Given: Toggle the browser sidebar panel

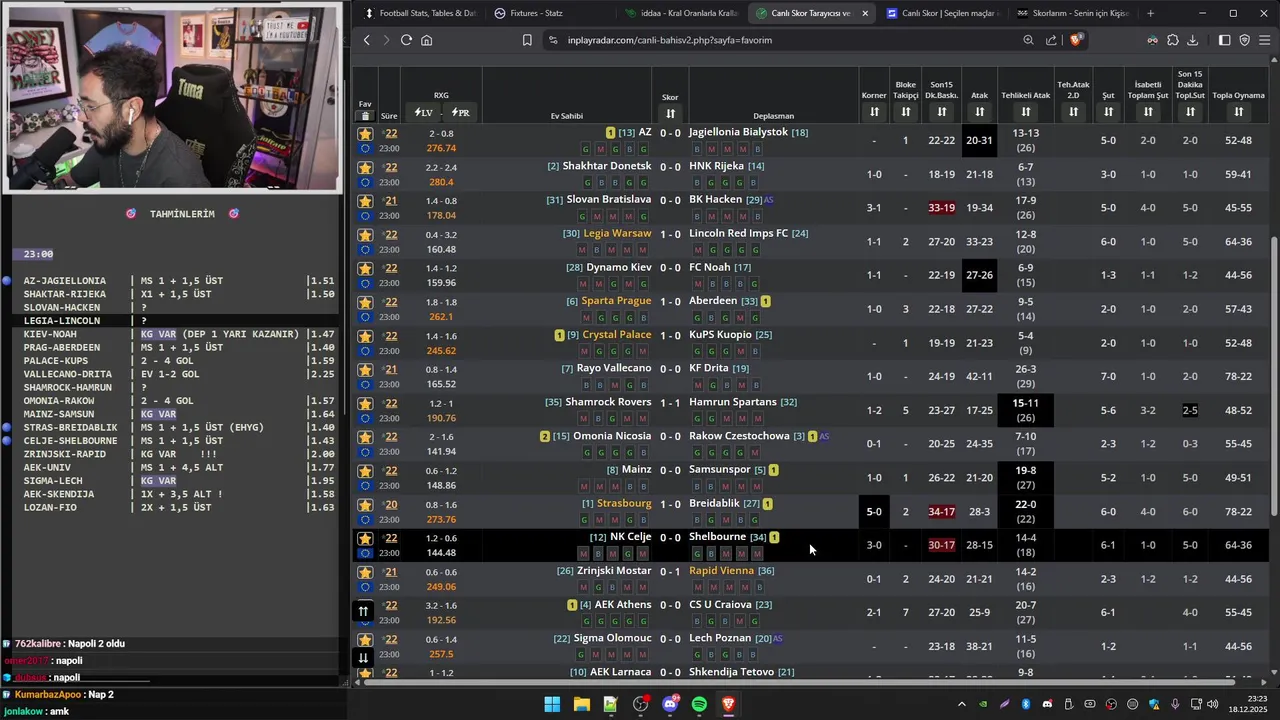Looking at the screenshot, I should [1224, 40].
